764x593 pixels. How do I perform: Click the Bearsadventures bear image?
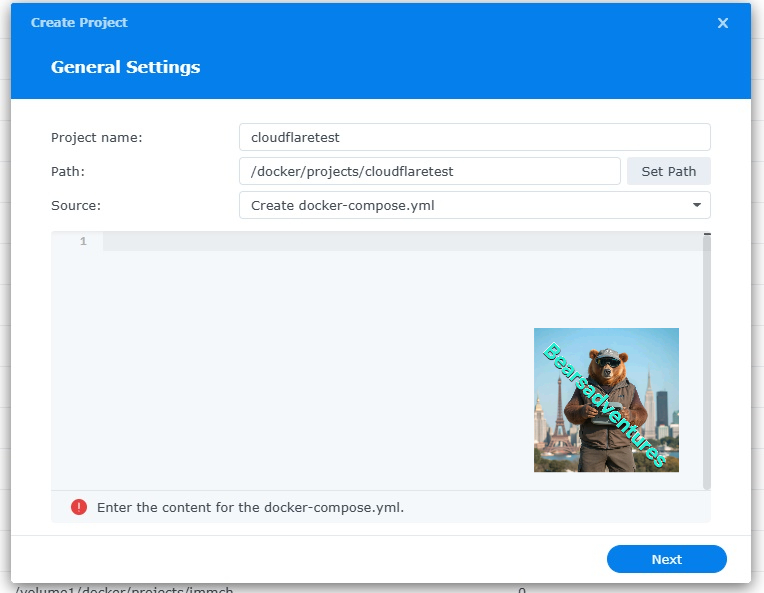click(606, 400)
